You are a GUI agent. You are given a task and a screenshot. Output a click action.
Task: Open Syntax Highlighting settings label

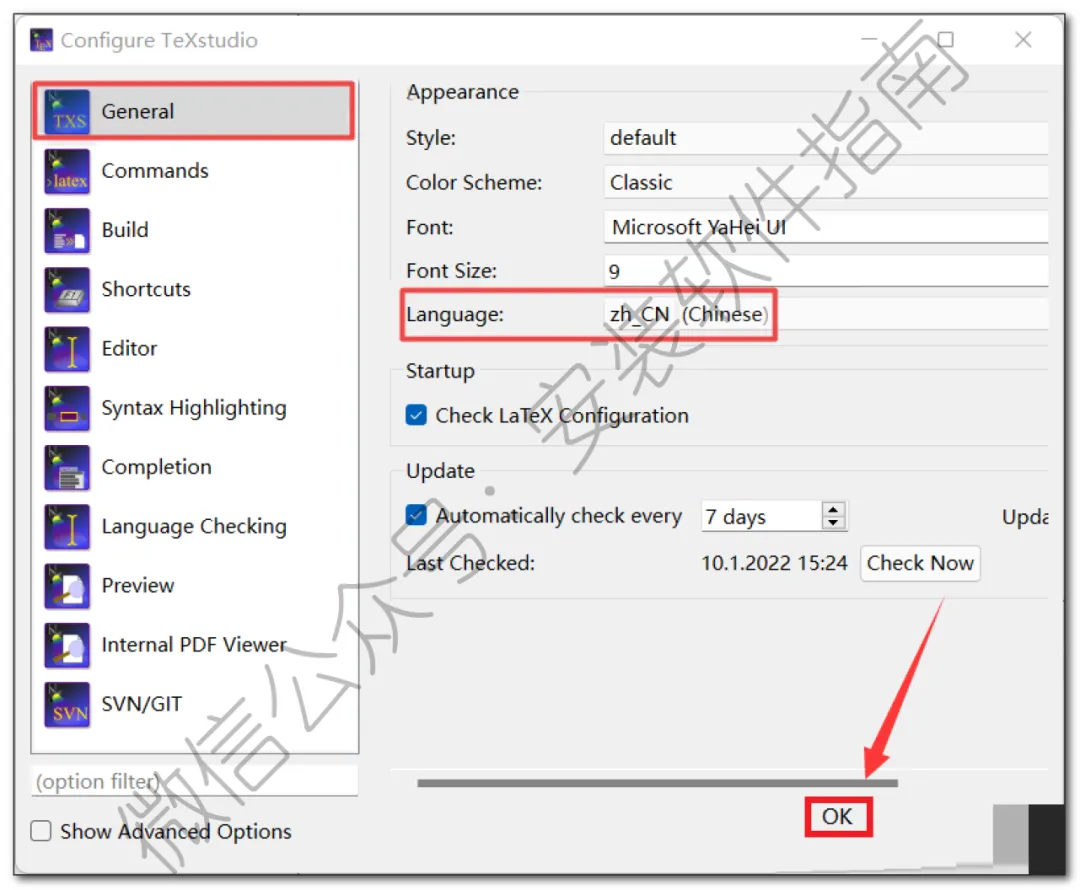pyautogui.click(x=194, y=408)
